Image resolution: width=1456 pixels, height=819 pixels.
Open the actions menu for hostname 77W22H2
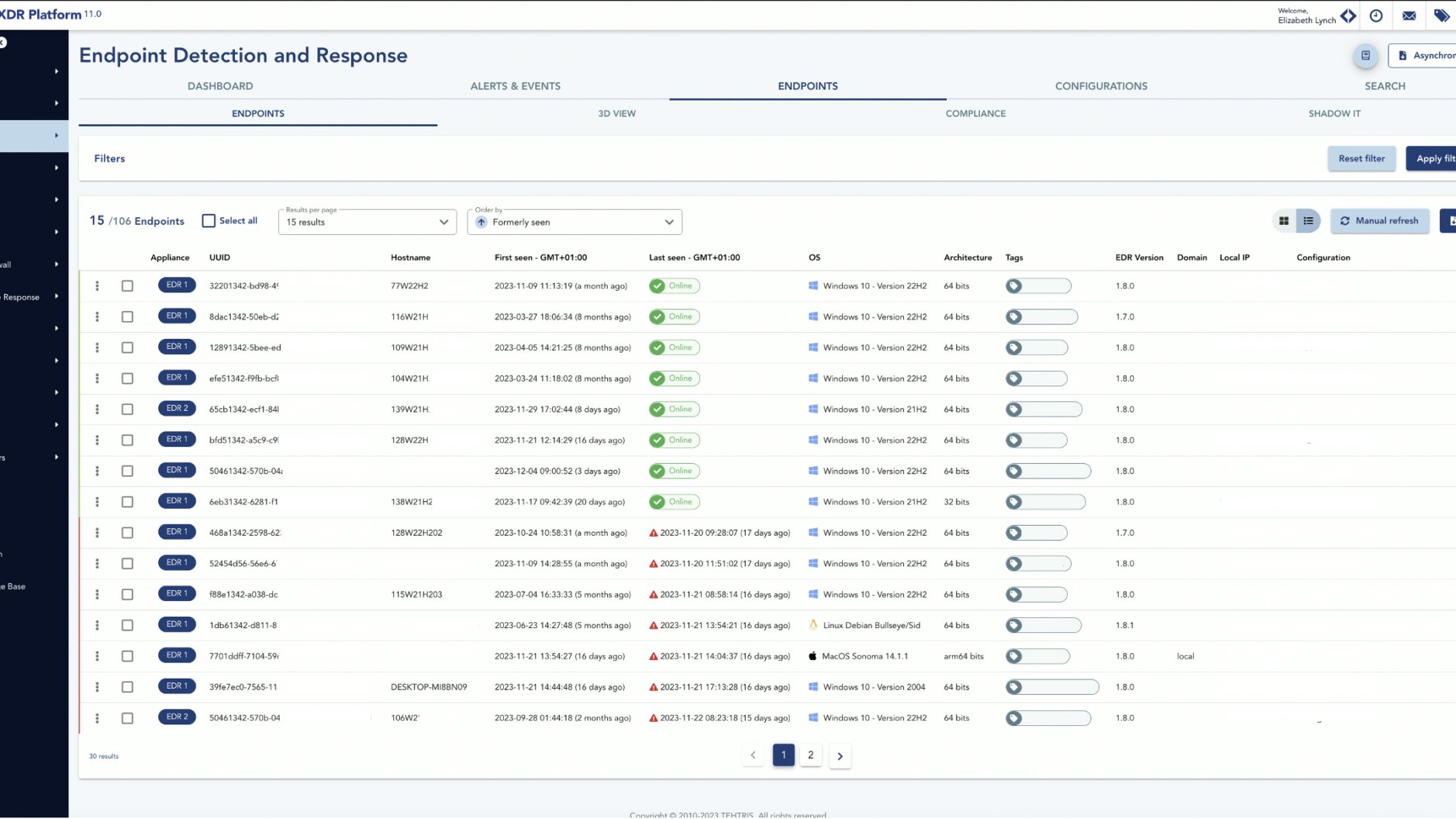pos(97,285)
